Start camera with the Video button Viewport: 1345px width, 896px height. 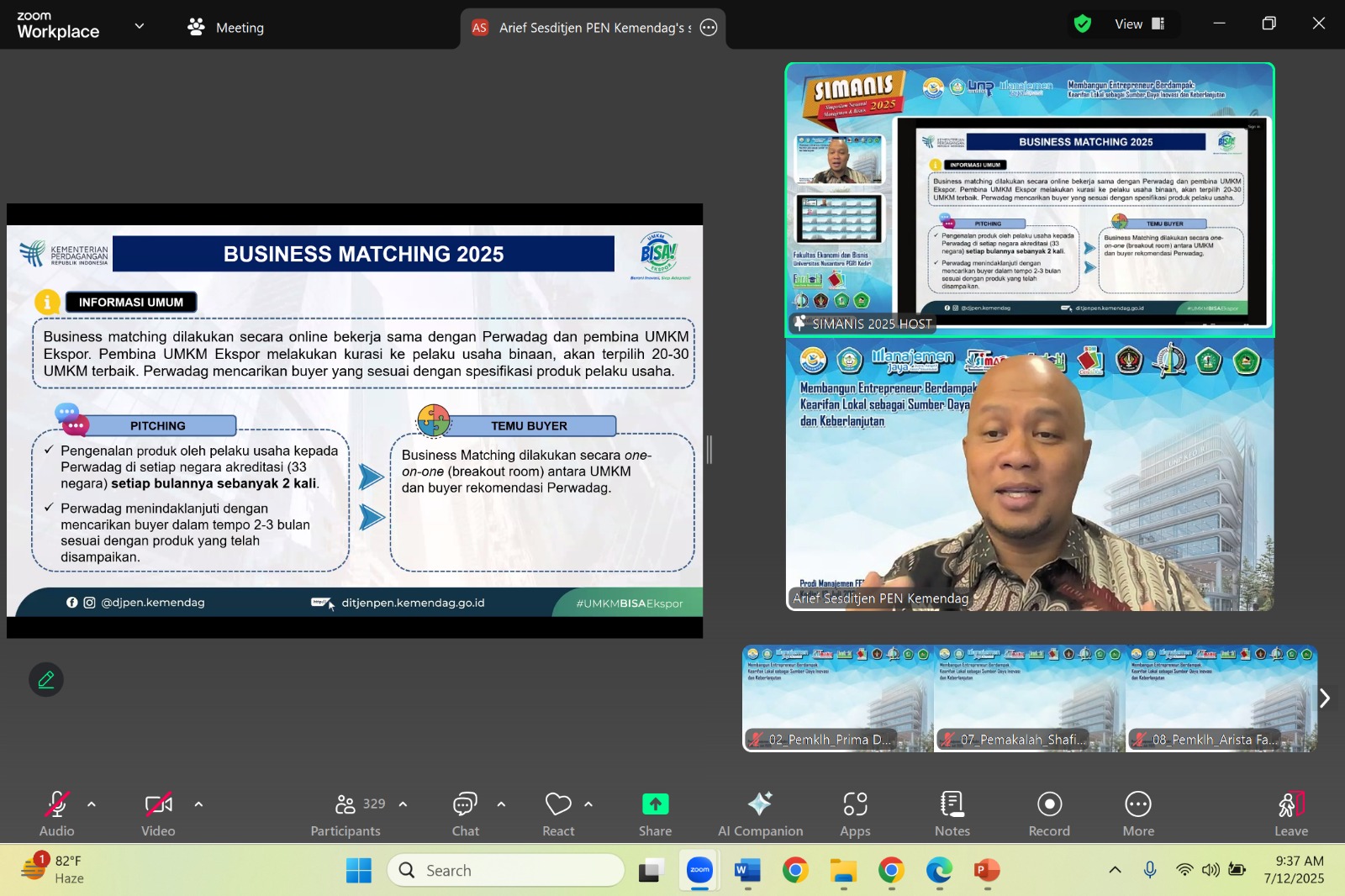point(158,814)
